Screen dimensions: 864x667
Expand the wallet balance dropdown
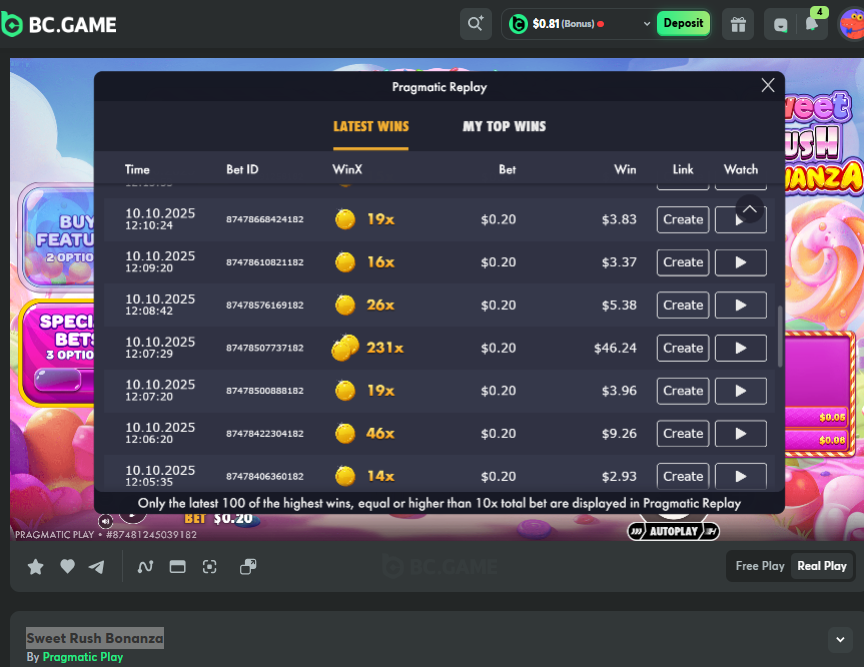pos(646,24)
